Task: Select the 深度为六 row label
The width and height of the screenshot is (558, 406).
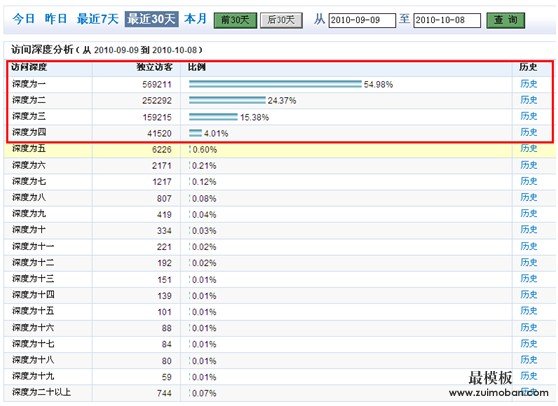Action: pyautogui.click(x=29, y=165)
